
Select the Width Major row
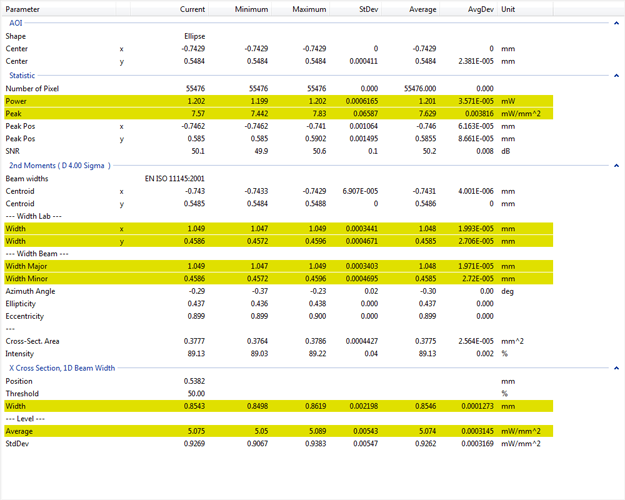pyautogui.click(x=278, y=266)
